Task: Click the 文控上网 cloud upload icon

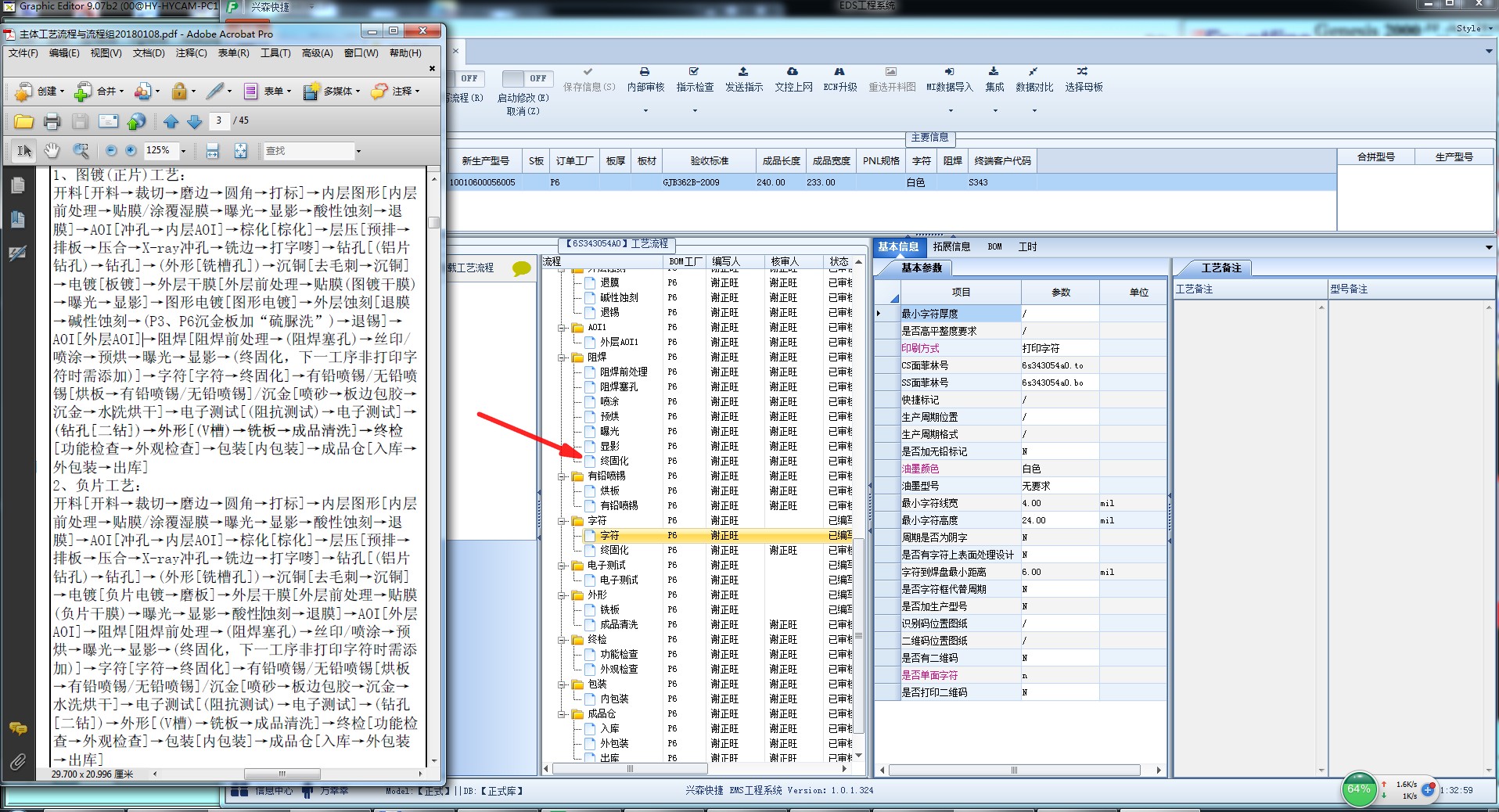Action: 793,71
